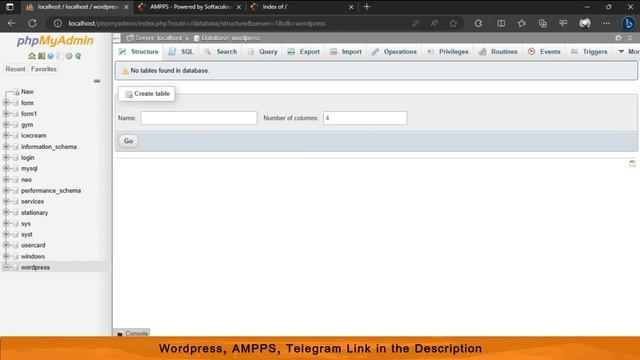Click site information icon in address bar

click(x=58, y=23)
